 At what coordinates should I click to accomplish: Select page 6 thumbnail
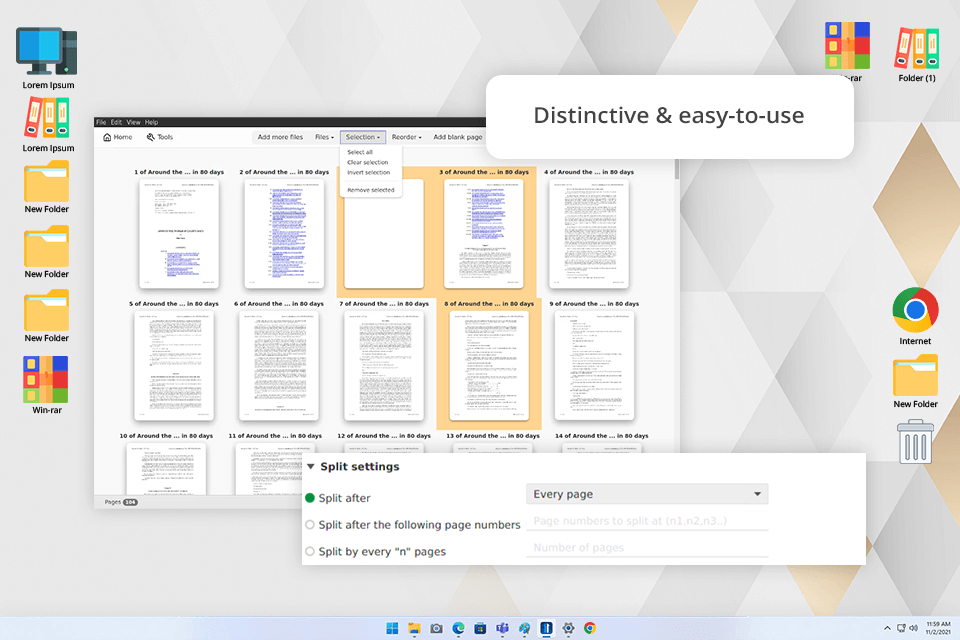click(x=279, y=366)
